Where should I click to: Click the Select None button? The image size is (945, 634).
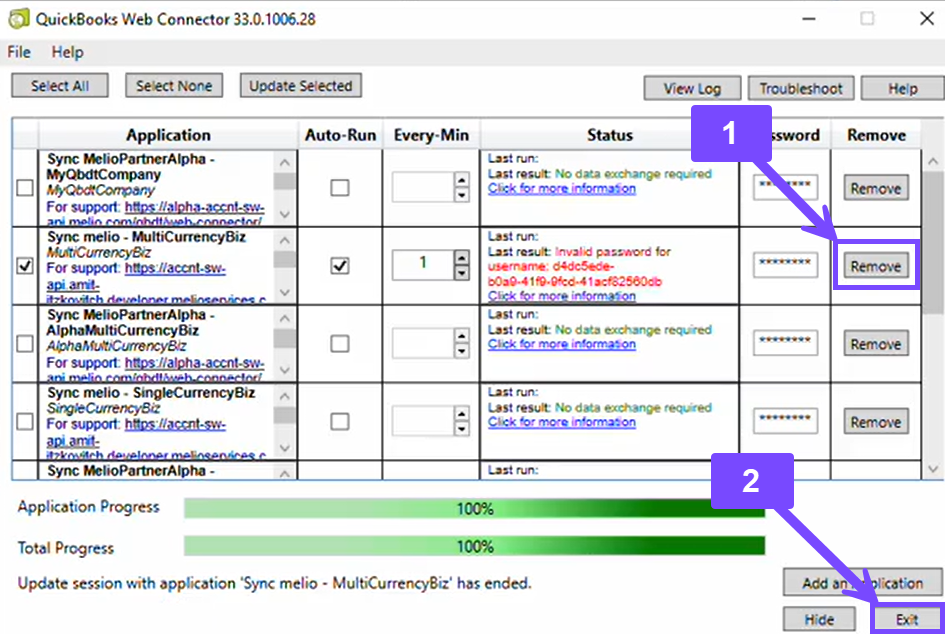(174, 86)
